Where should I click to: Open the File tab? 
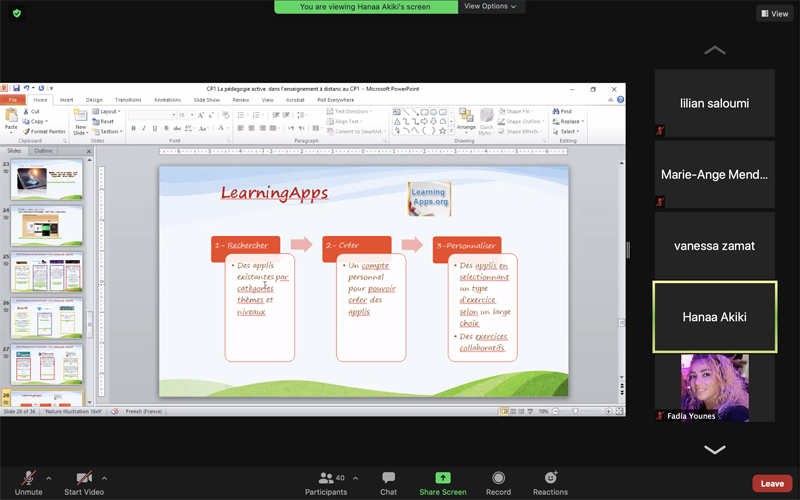click(13, 100)
